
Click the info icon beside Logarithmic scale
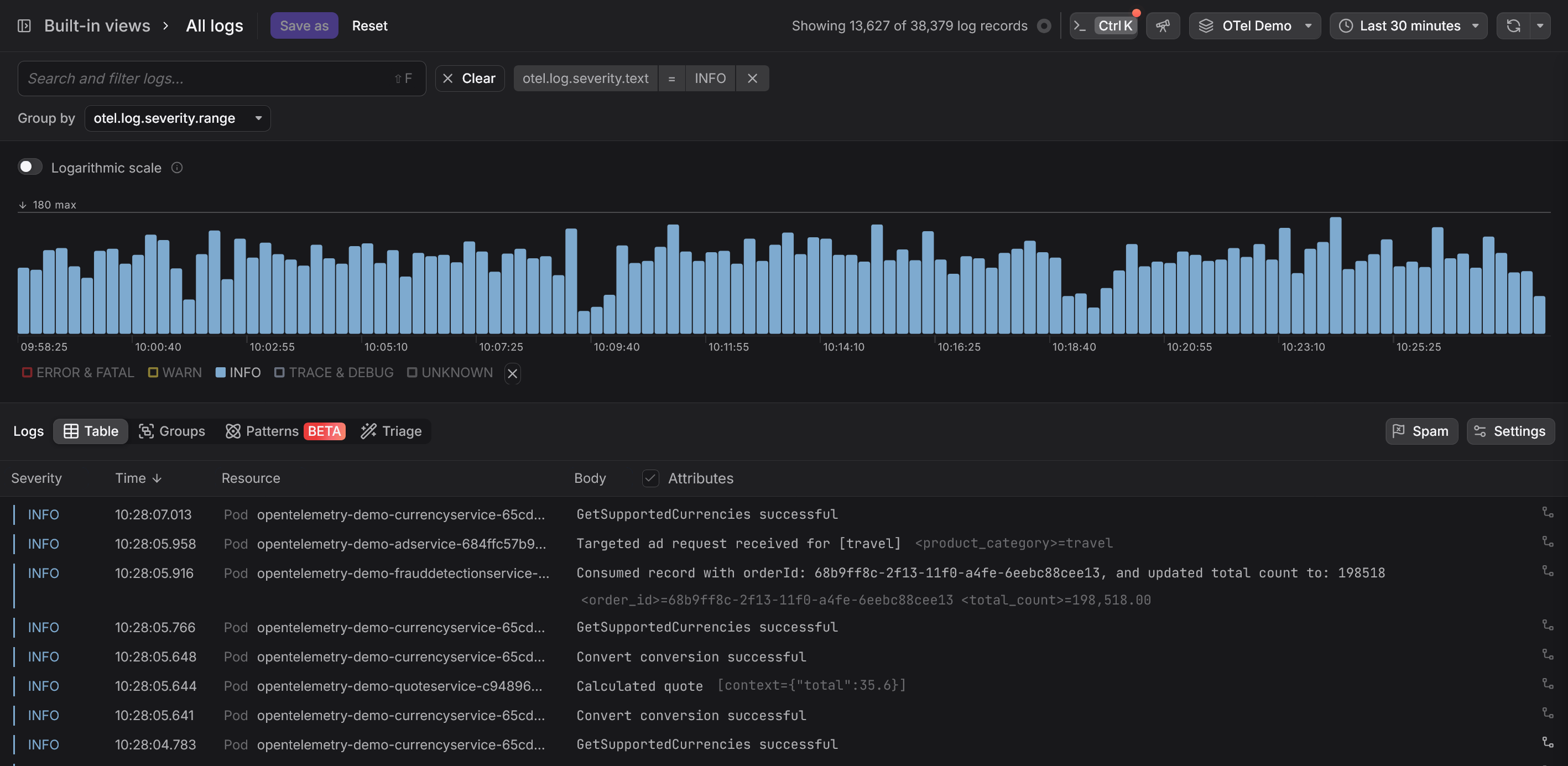tap(177, 168)
